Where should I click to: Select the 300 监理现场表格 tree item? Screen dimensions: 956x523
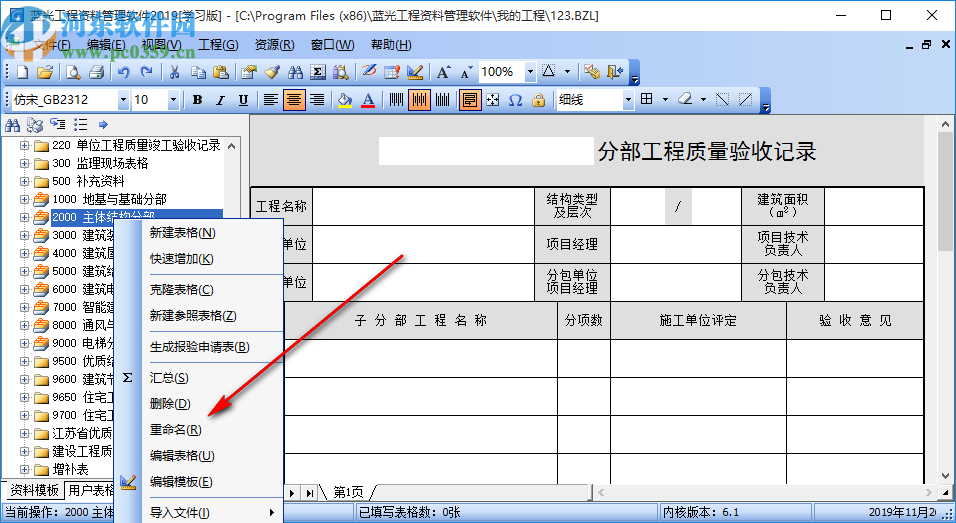point(100,163)
